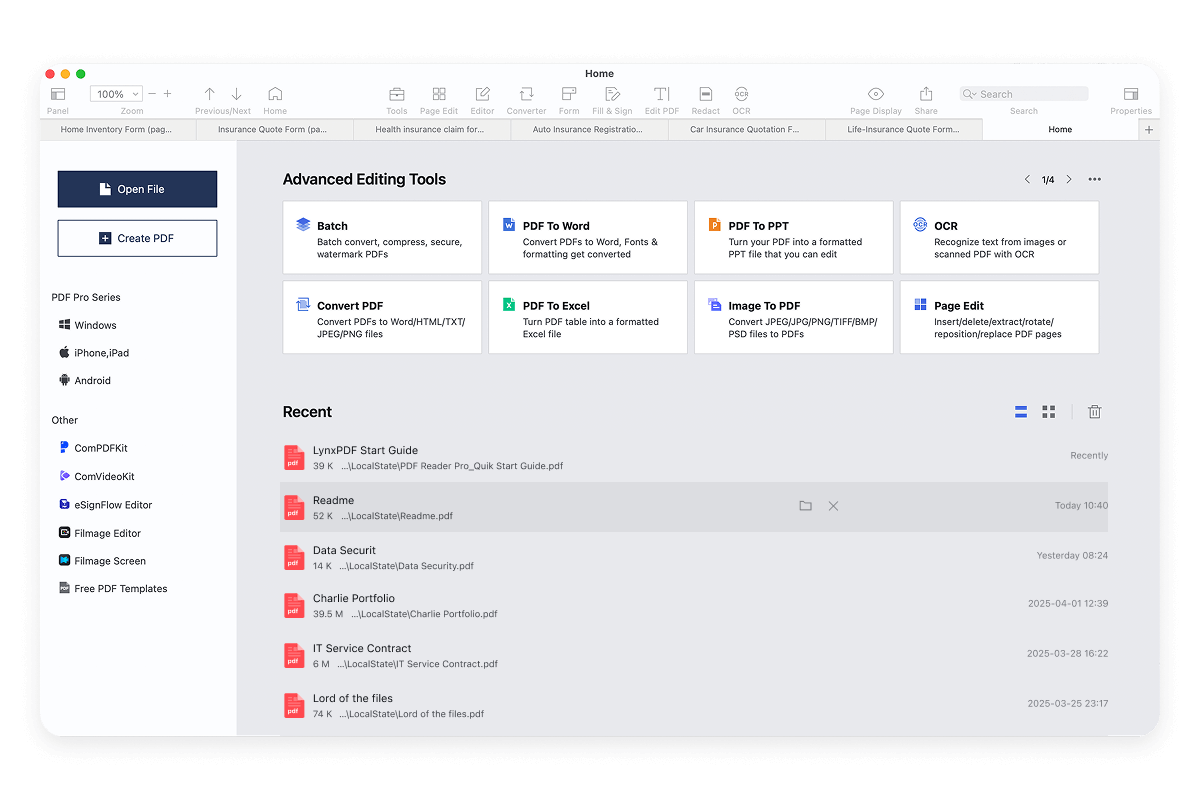Open the Fill & Sign tool
The image size is (1200, 800).
[612, 94]
